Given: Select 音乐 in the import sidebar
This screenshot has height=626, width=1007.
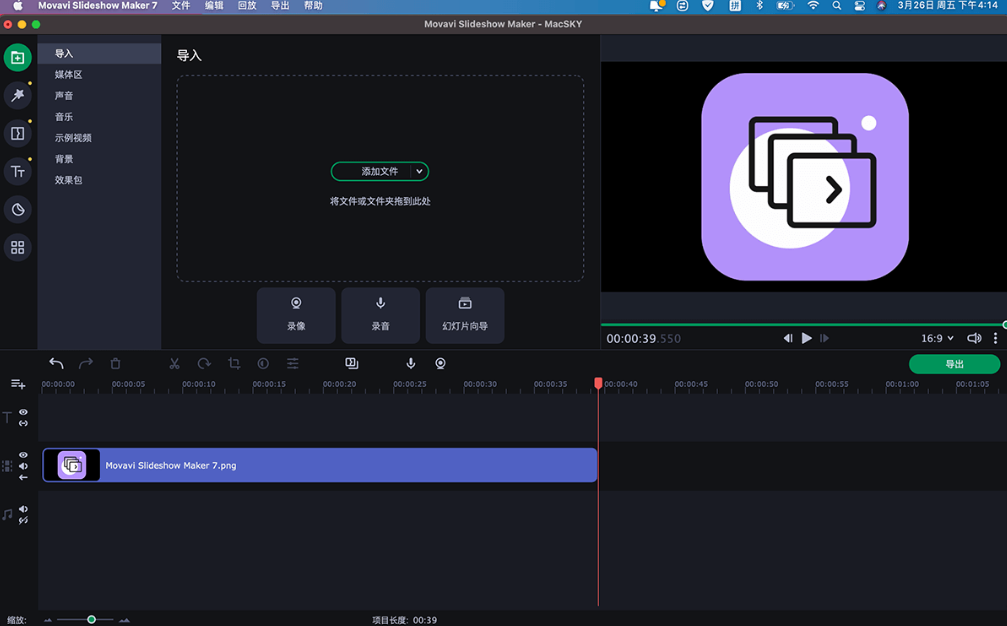Looking at the screenshot, I should (x=64, y=117).
